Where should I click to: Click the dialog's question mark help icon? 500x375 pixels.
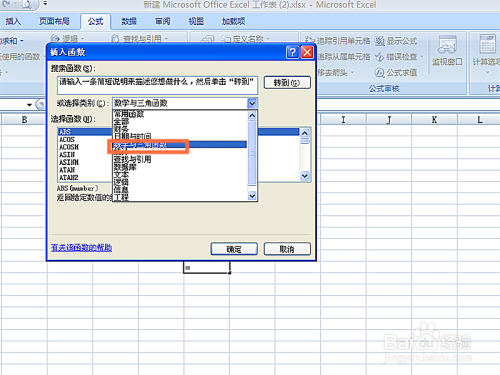click(292, 52)
